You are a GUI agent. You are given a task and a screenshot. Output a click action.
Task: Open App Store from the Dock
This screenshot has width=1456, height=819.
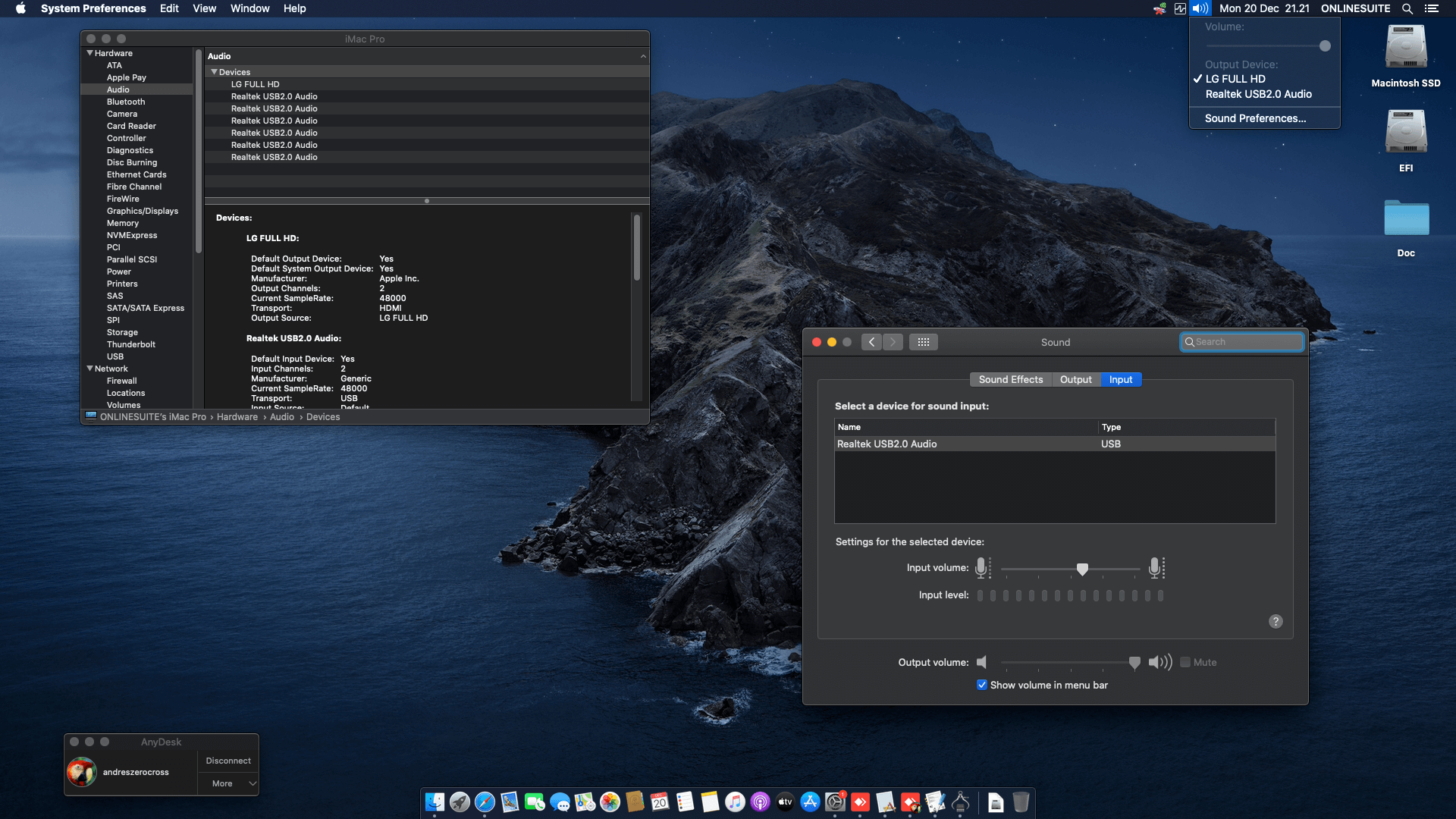[x=810, y=802]
